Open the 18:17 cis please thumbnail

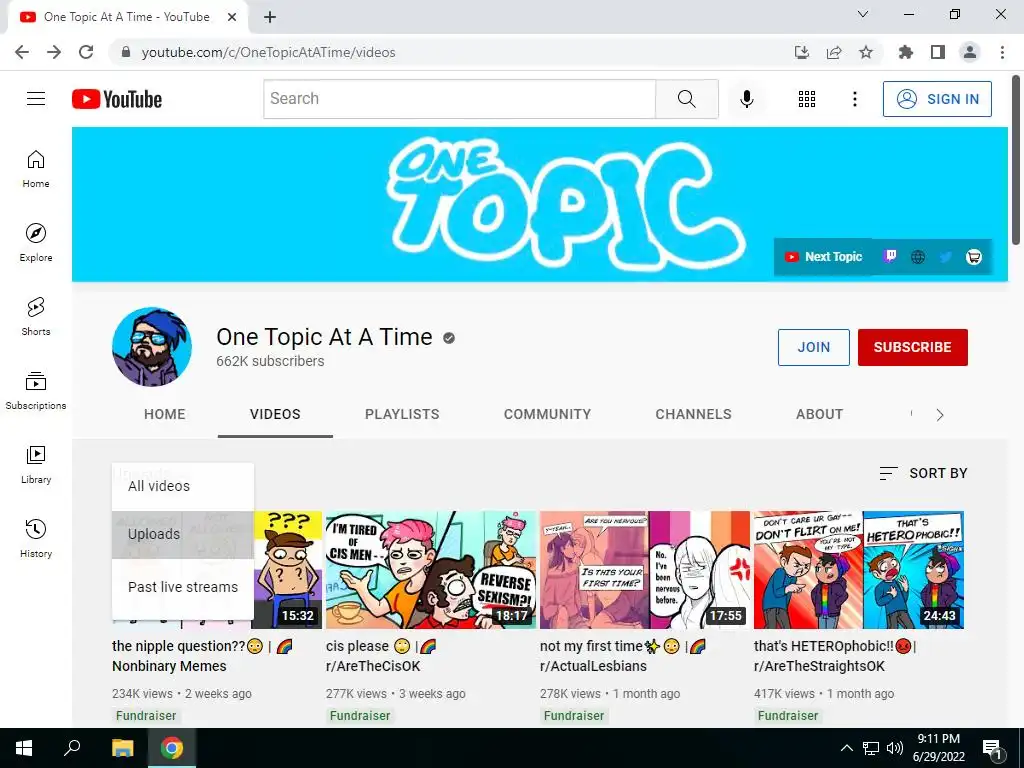pyautogui.click(x=431, y=569)
